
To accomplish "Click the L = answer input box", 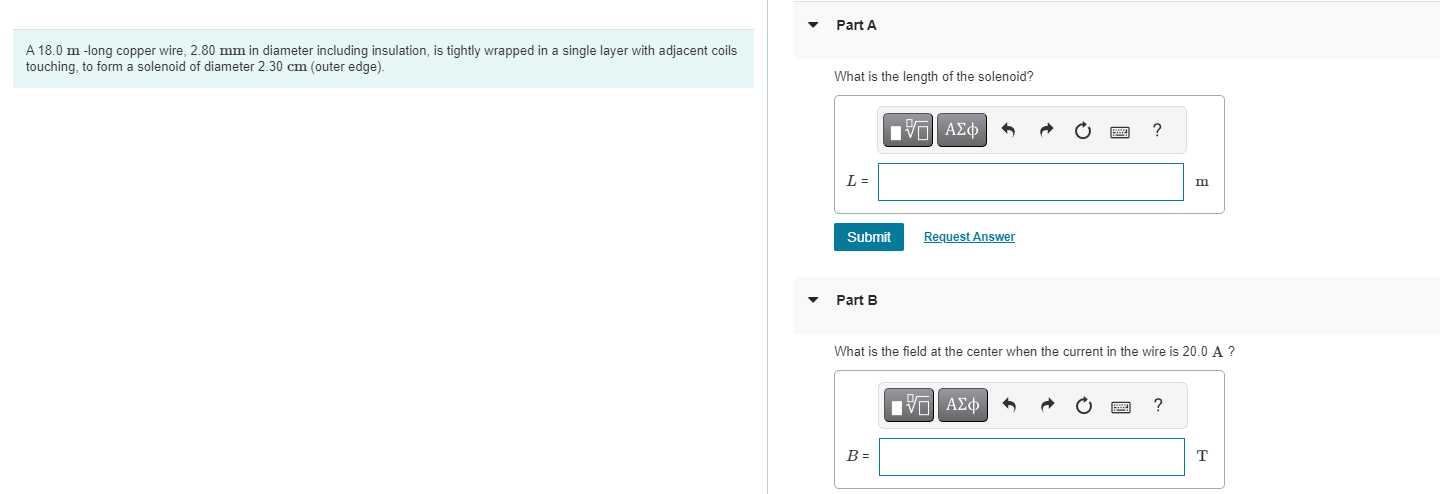I will coord(1030,182).
